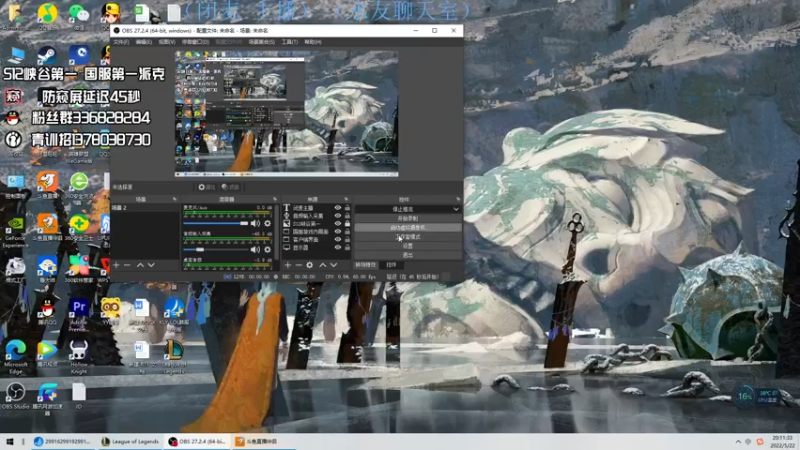Screen dimensions: 800x450
Task: Click the Start Recording button
Action: pos(408,218)
